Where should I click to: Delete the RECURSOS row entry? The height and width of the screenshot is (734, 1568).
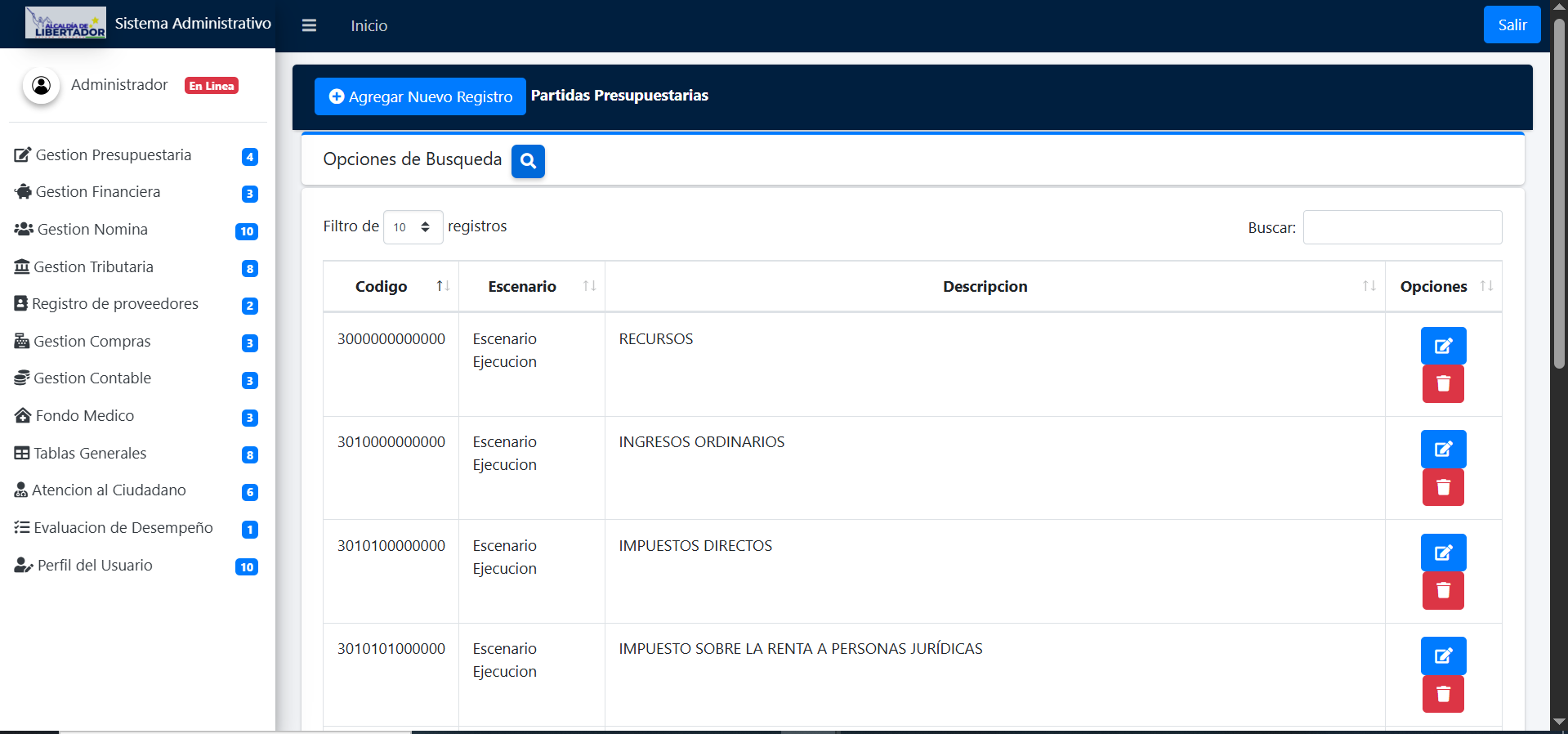[x=1443, y=384]
